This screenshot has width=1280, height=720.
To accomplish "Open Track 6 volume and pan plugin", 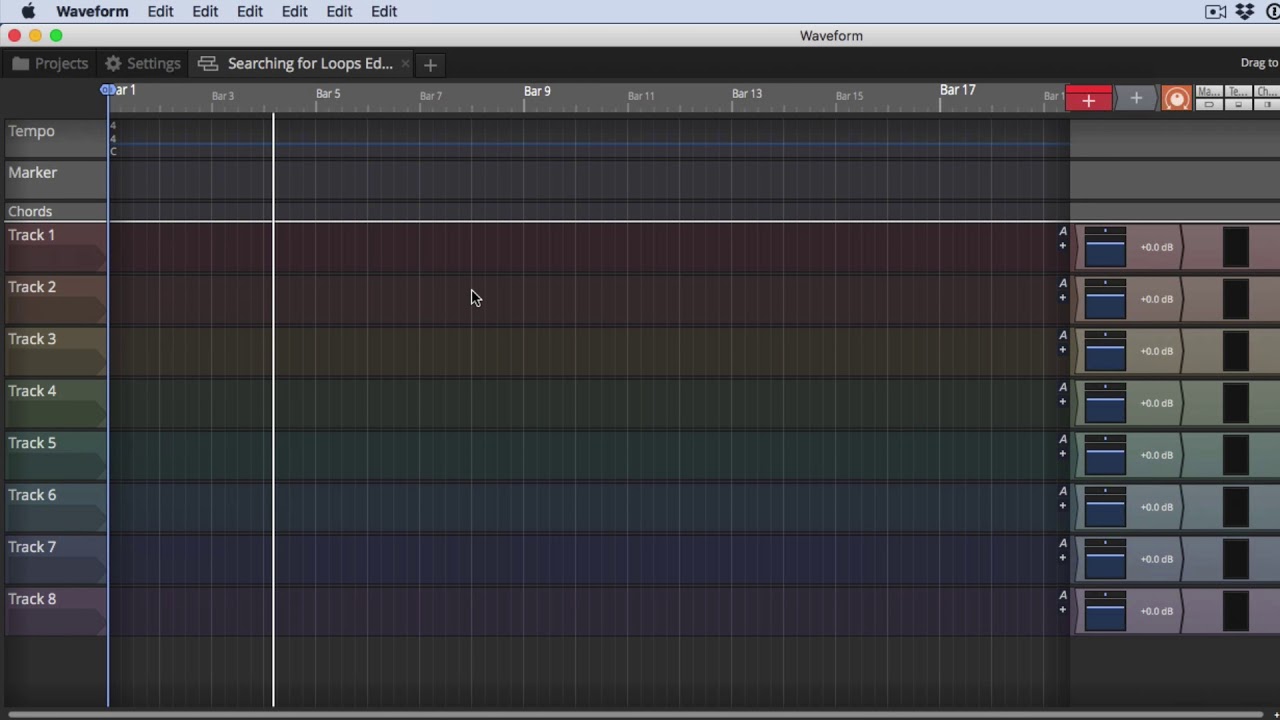I will coord(1105,507).
